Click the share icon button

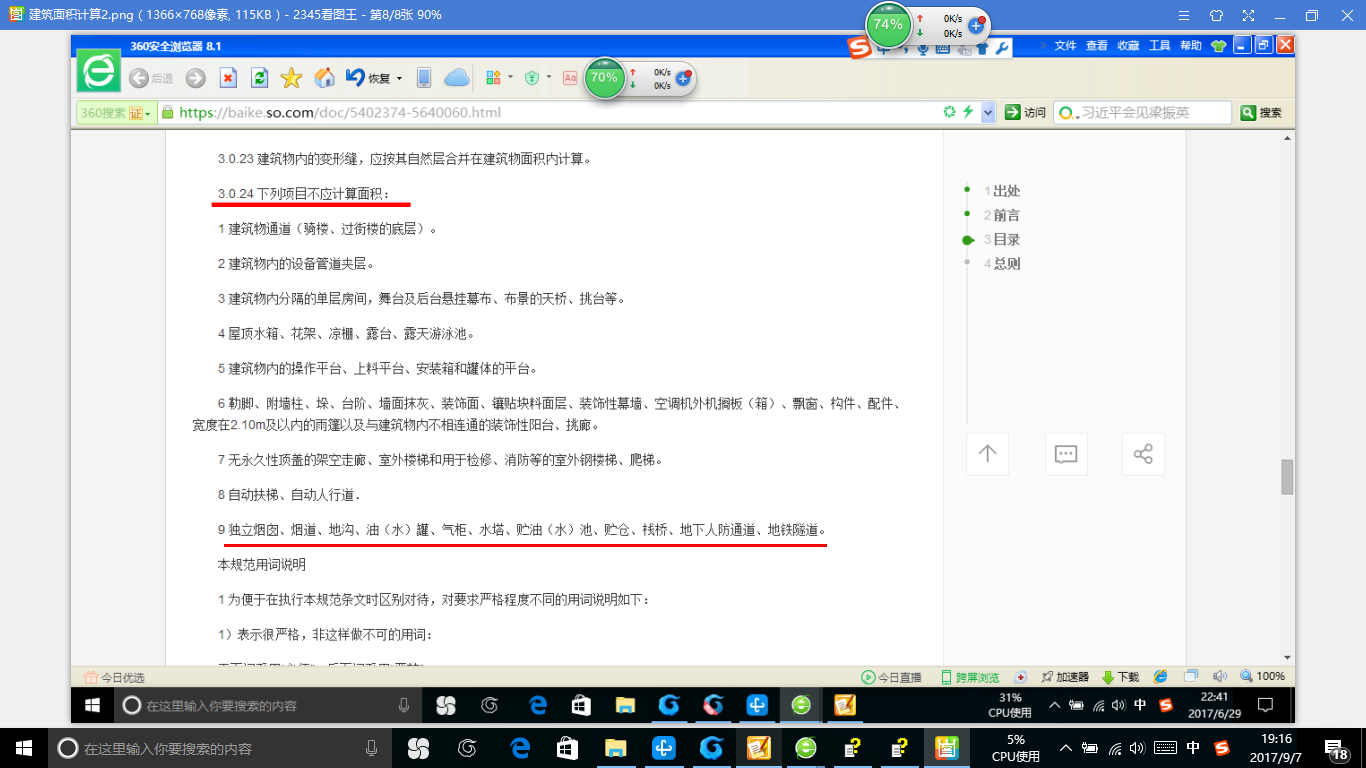click(1143, 454)
